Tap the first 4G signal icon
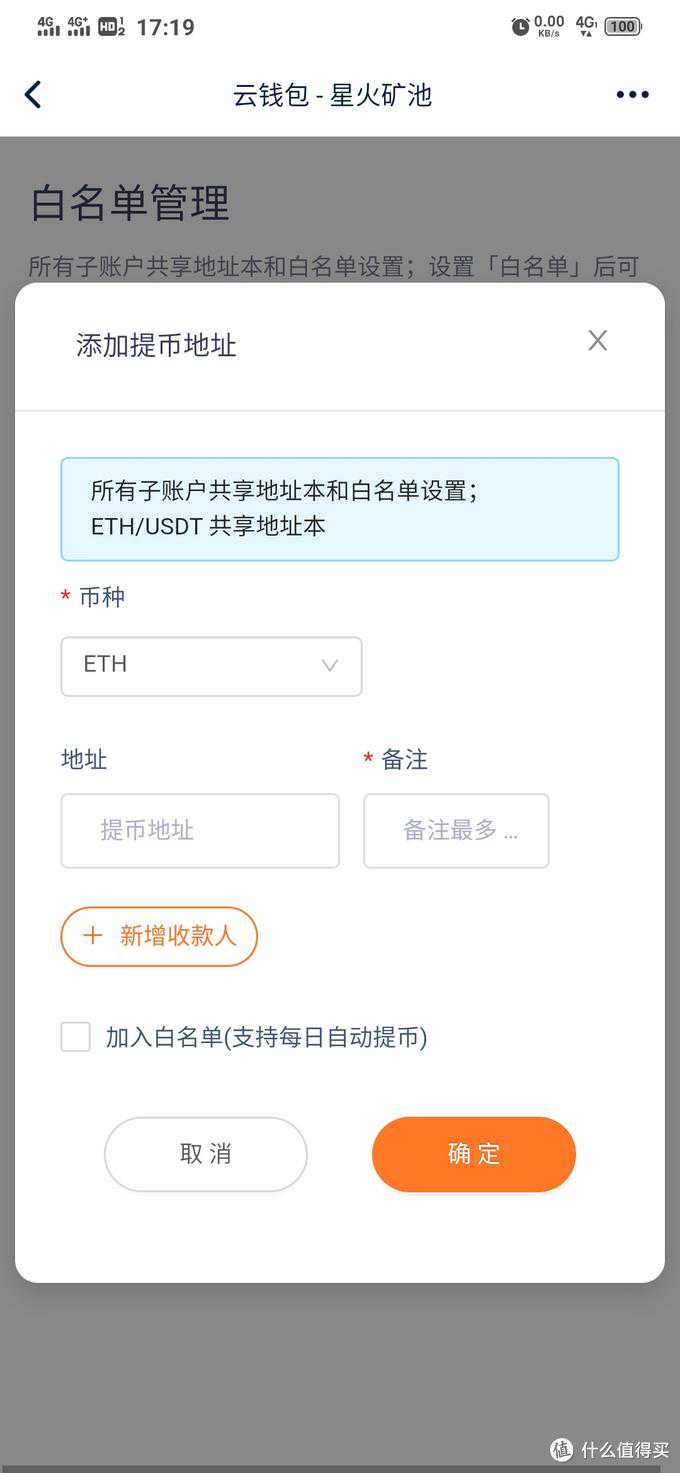Image resolution: width=680 pixels, height=1473 pixels. click(48, 27)
